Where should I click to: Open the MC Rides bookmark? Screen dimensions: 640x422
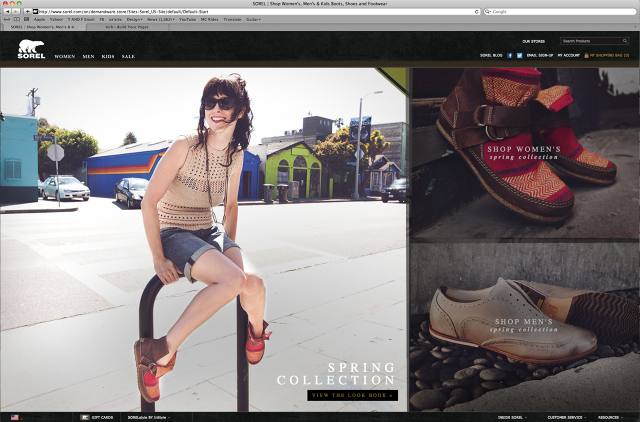point(210,19)
